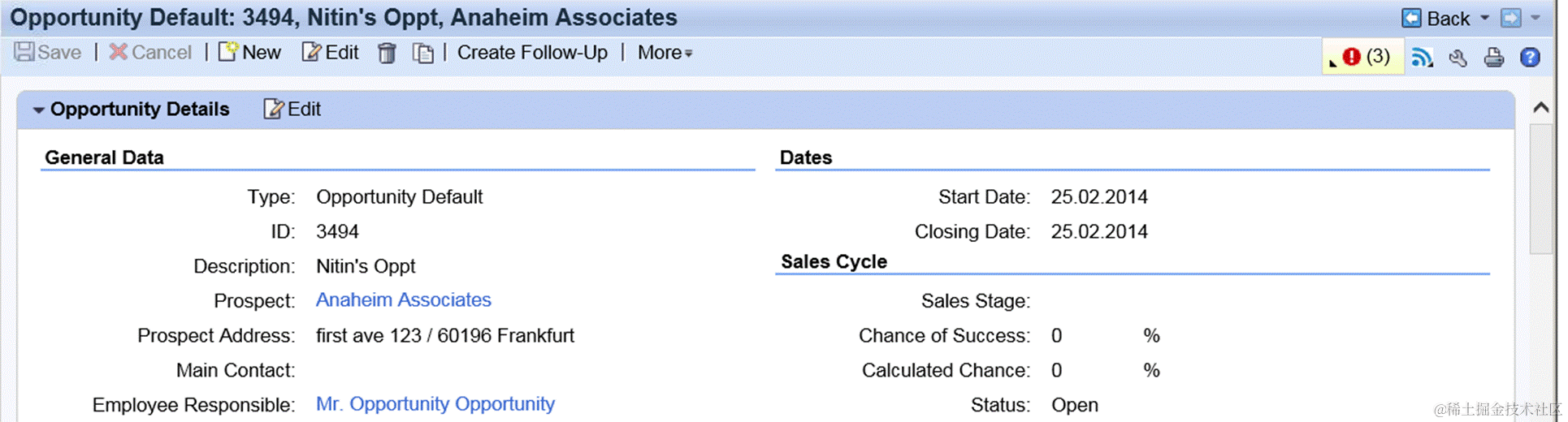Open the RSS feed icon
Viewport: 1568px width, 422px height.
click(1422, 57)
